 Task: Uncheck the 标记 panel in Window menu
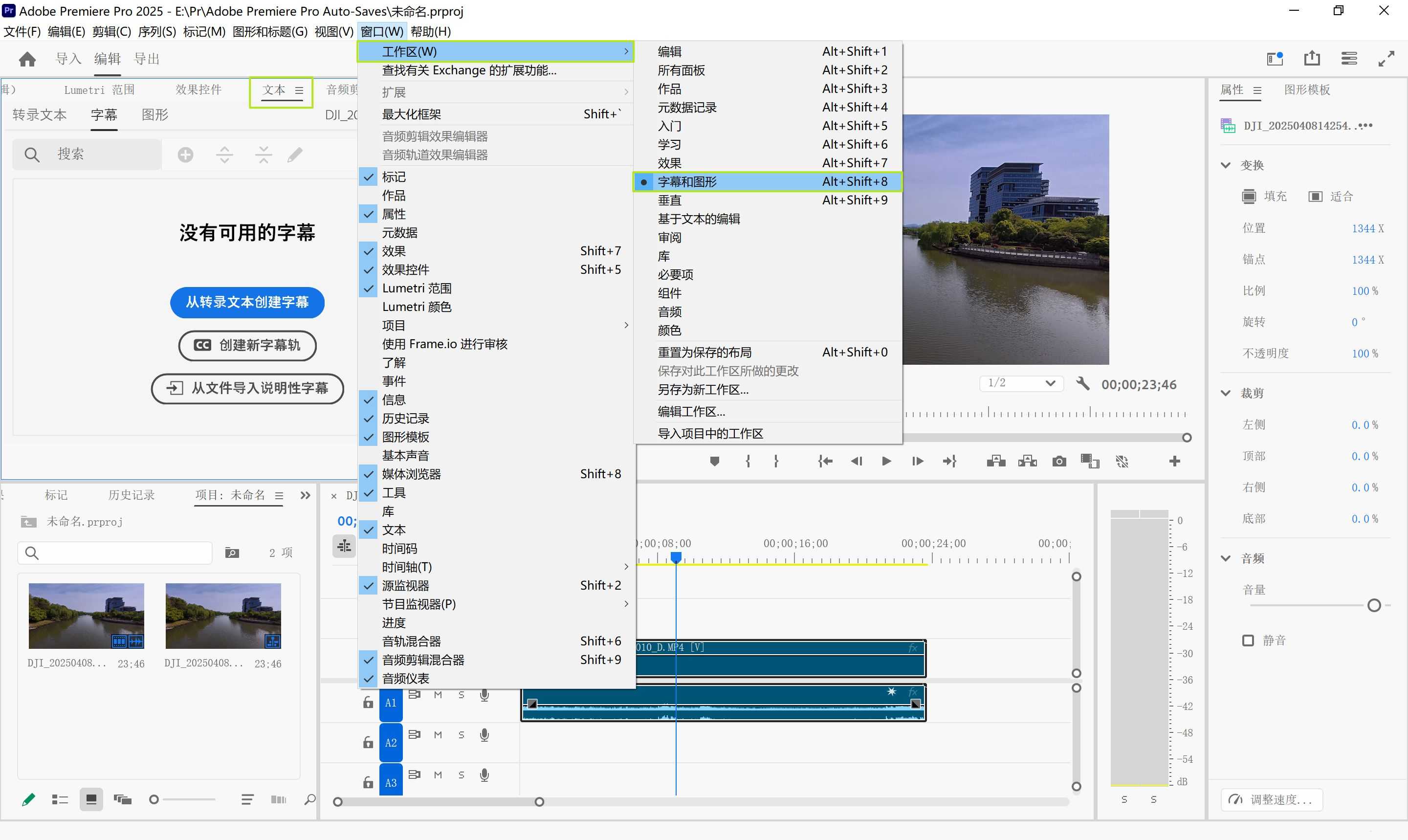(x=394, y=177)
